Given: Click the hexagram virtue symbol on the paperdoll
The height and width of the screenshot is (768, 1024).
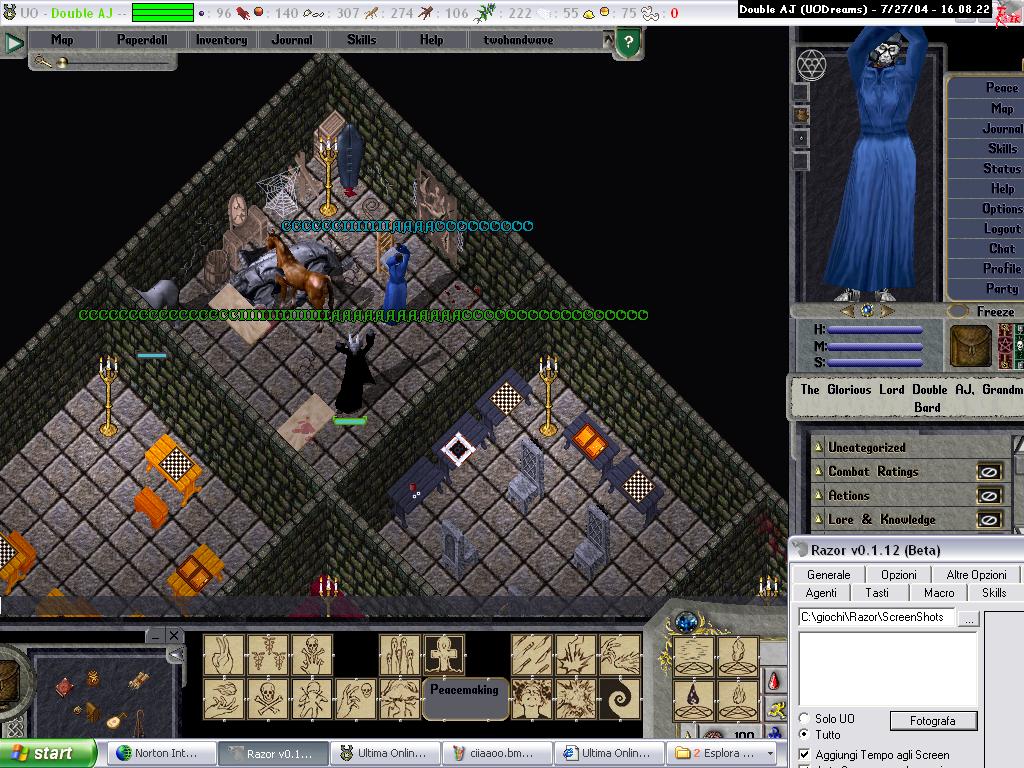Looking at the screenshot, I should [812, 65].
